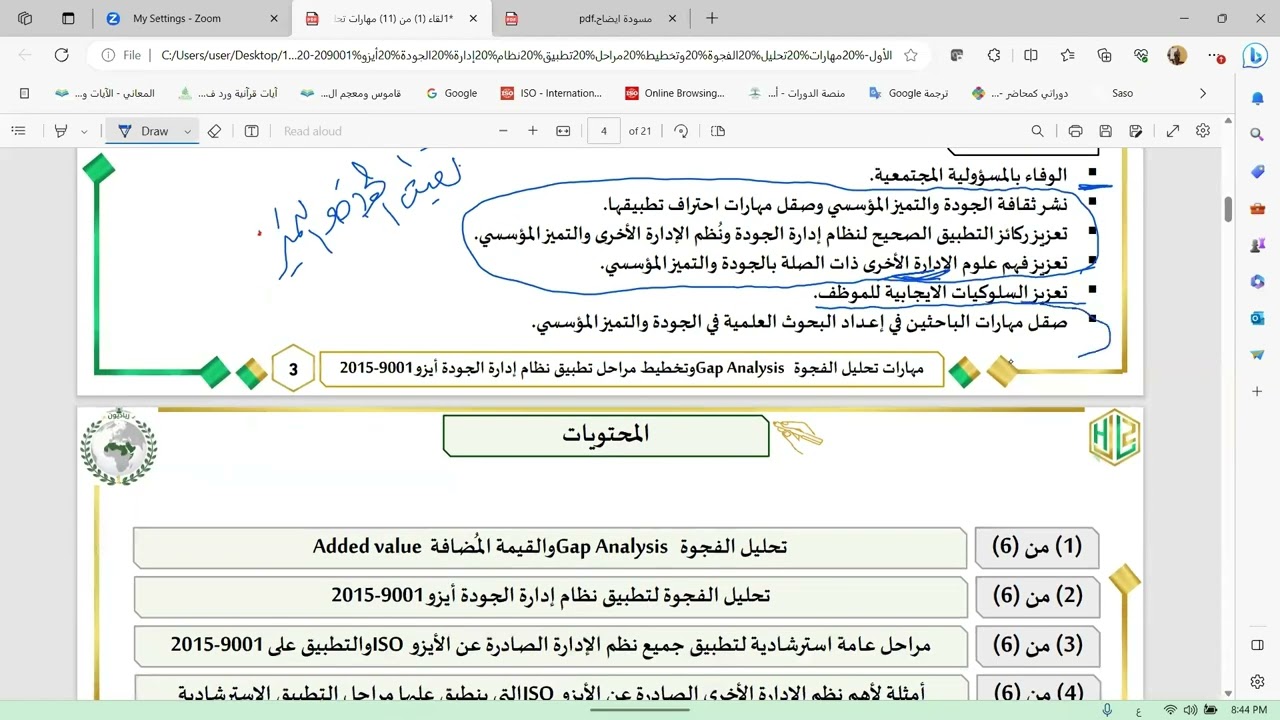1280x720 pixels.
Task: Click the address bar file path
Action: pos(527,56)
